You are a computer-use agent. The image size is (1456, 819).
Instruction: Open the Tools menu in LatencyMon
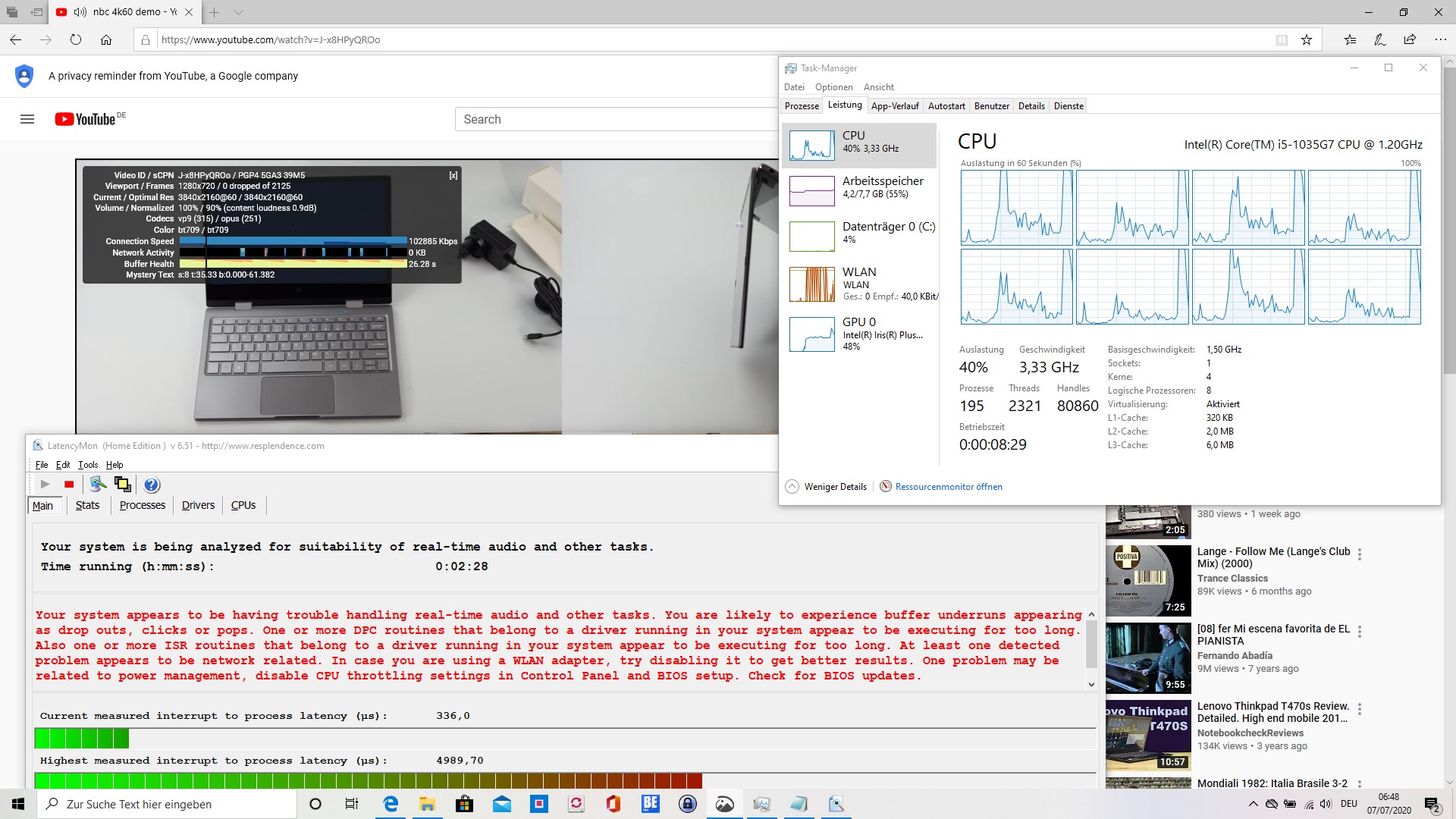[88, 465]
